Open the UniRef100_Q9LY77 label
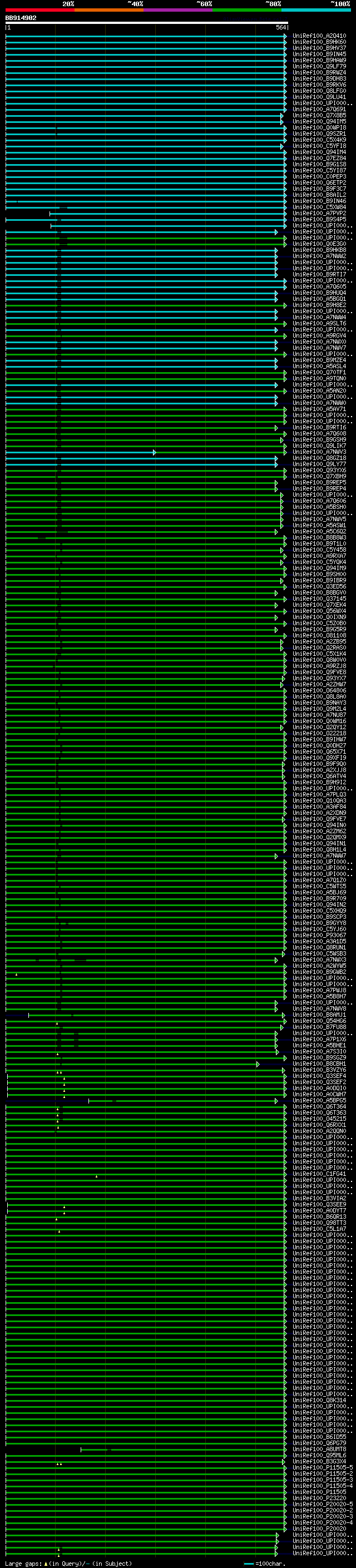Viewport: 356px width, 1568px height. point(319,464)
